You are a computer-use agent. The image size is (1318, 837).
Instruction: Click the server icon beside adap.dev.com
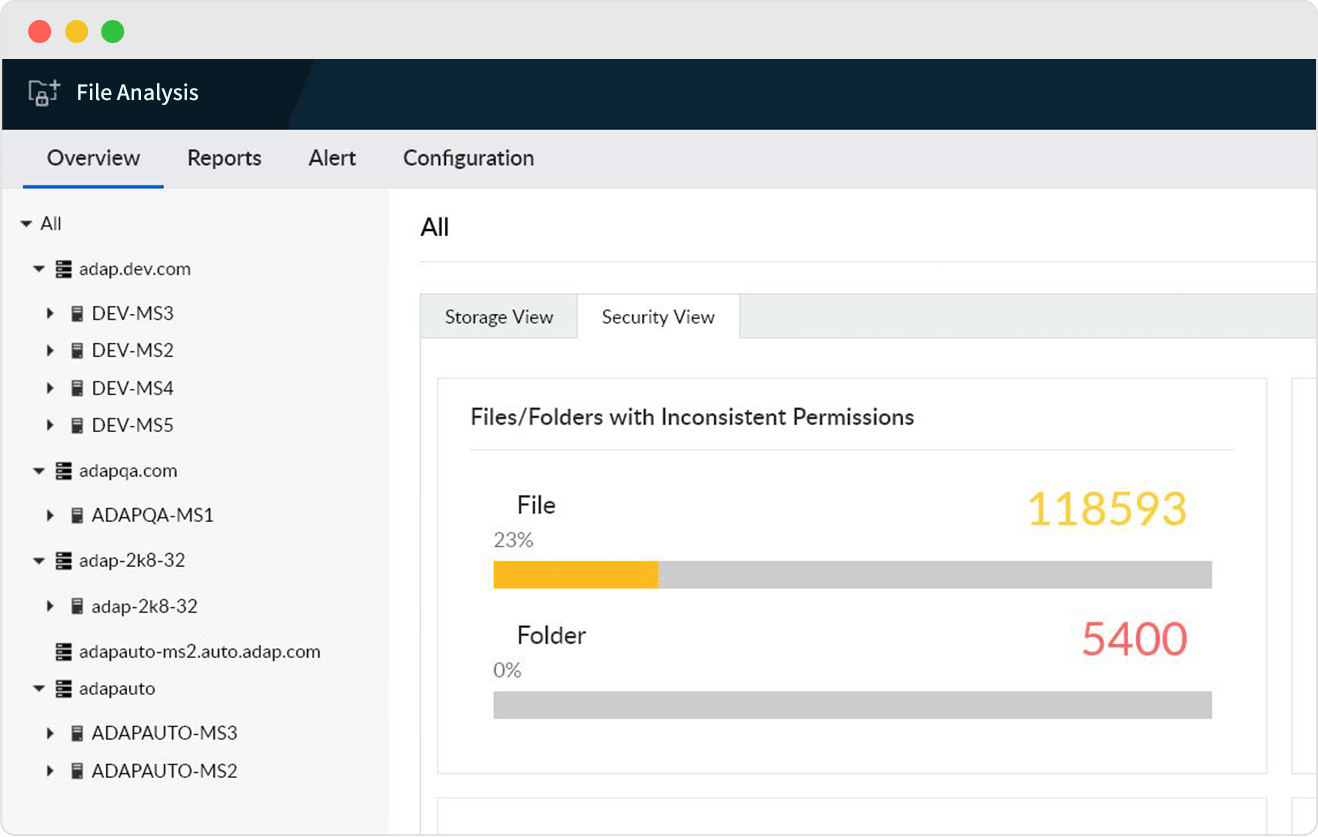click(x=62, y=269)
